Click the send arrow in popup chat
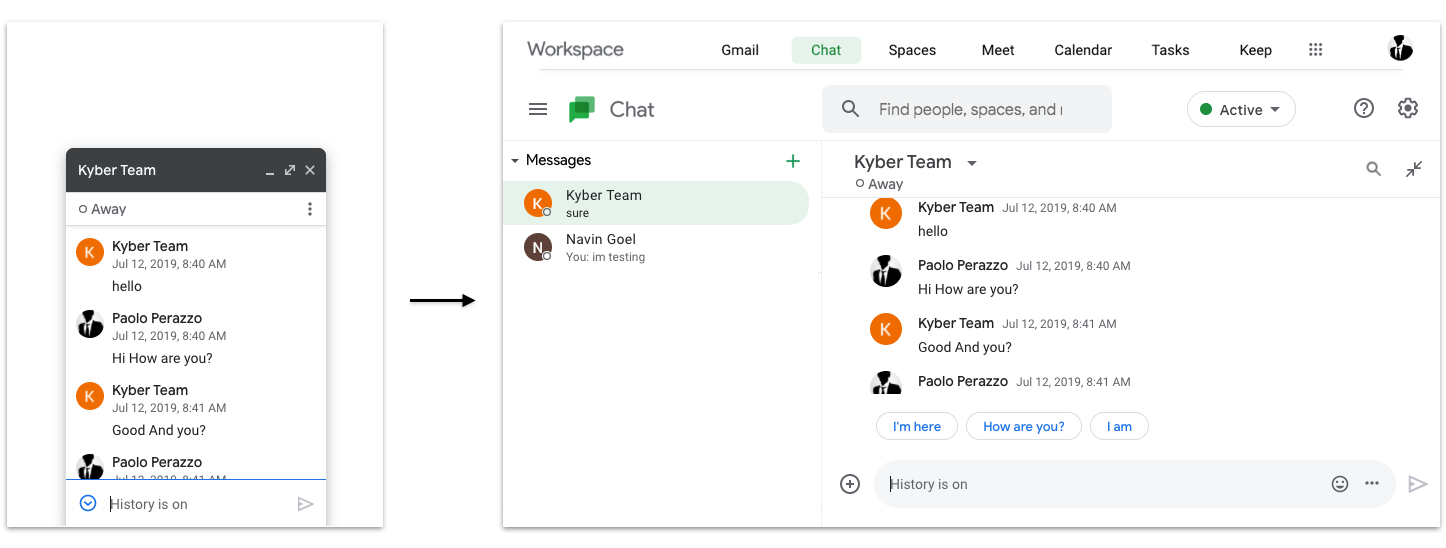 (306, 504)
